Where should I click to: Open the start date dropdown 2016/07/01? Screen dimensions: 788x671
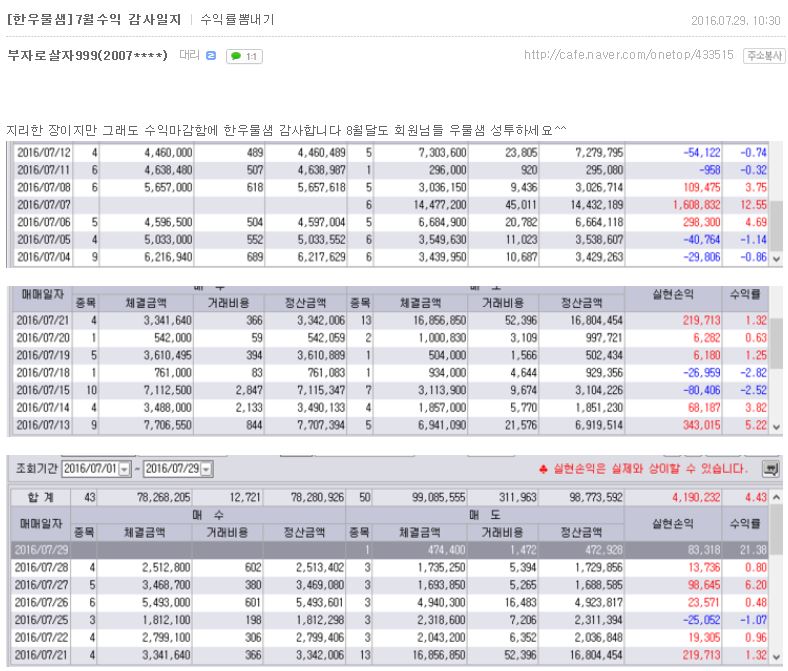125,469
